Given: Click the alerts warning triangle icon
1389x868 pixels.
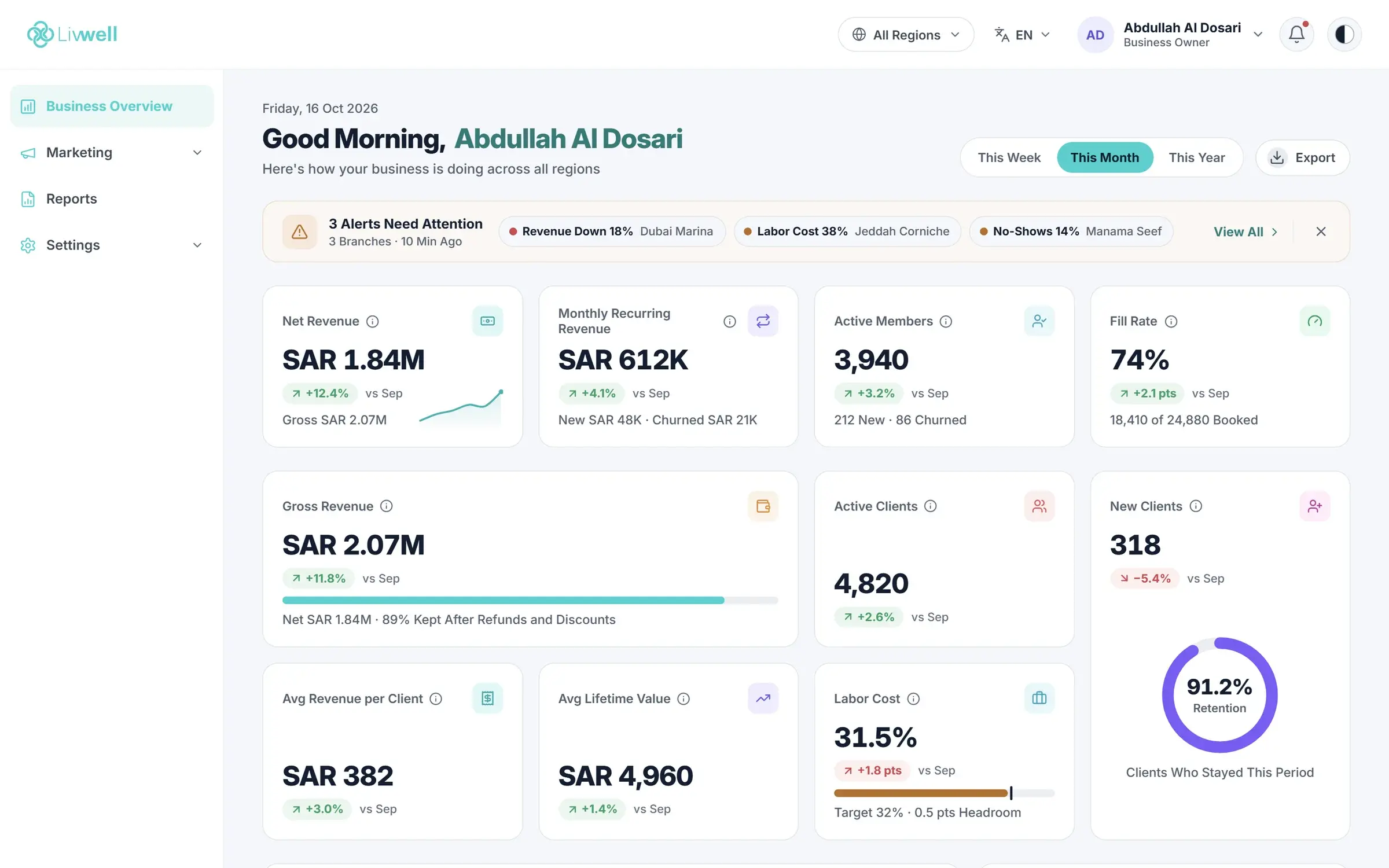Looking at the screenshot, I should point(299,231).
